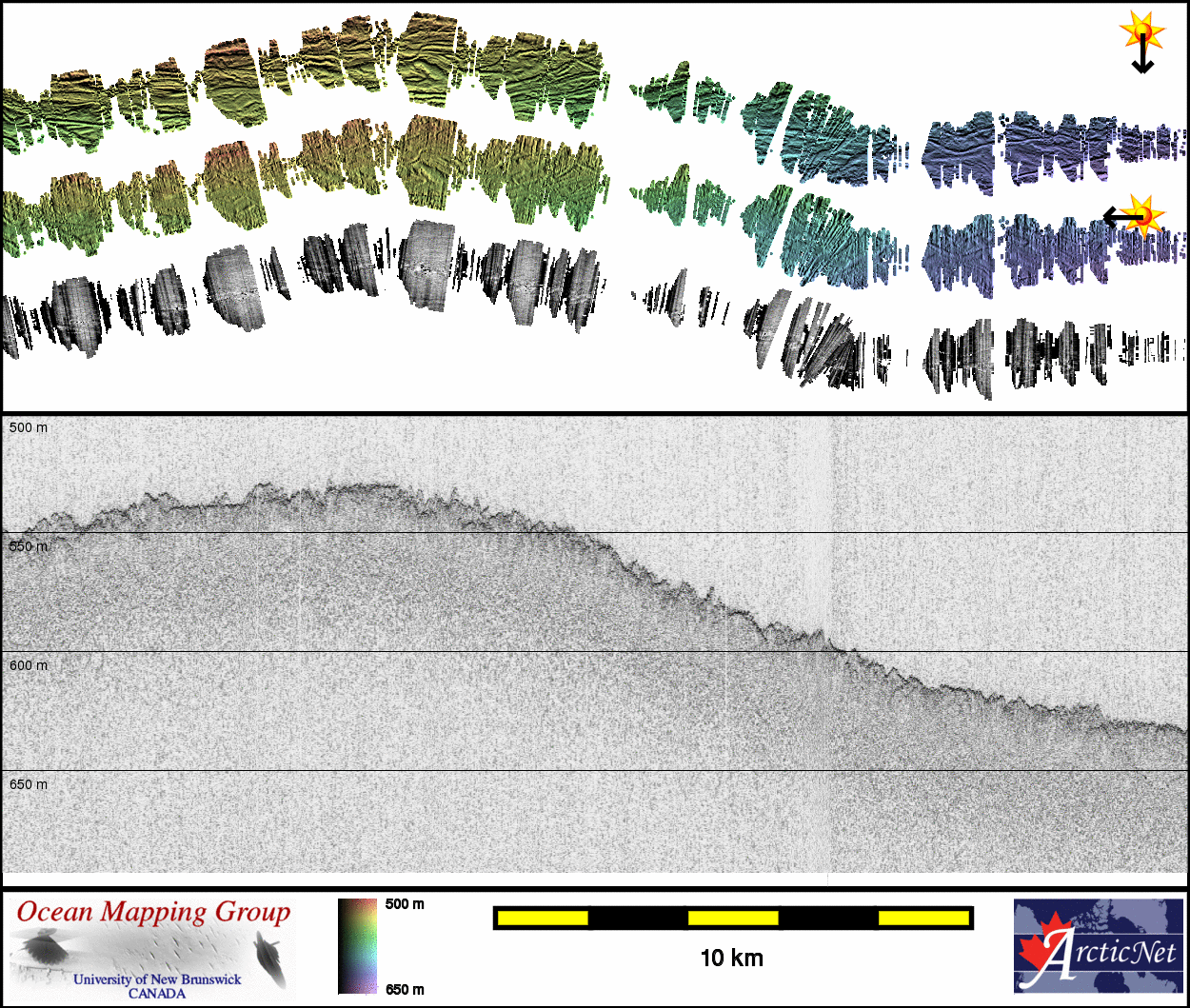The width and height of the screenshot is (1190, 1008).
Task: Click the 650 m label beside color scale
Action: (405, 990)
